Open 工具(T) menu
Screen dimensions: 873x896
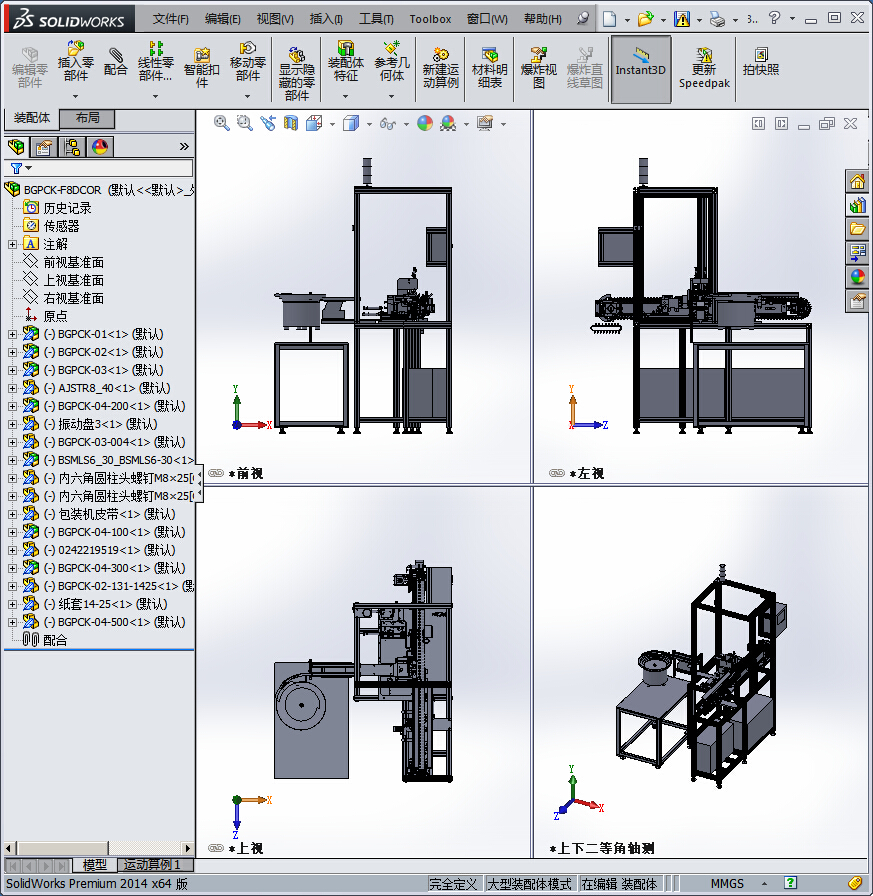(x=376, y=19)
